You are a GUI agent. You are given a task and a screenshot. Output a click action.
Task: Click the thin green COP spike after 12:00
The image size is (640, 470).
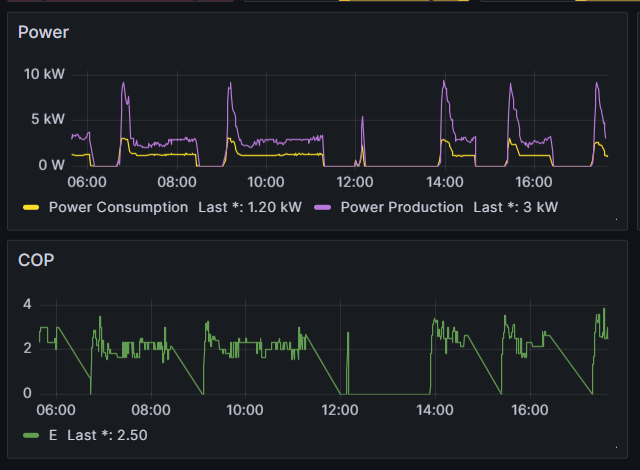(348, 361)
